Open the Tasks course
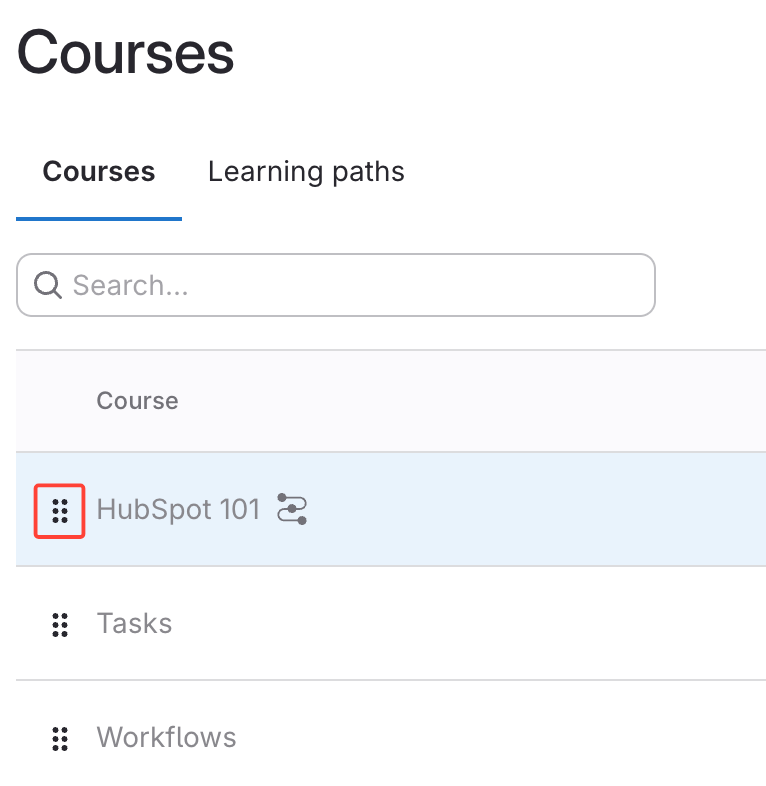This screenshot has width=766, height=786. coord(135,624)
